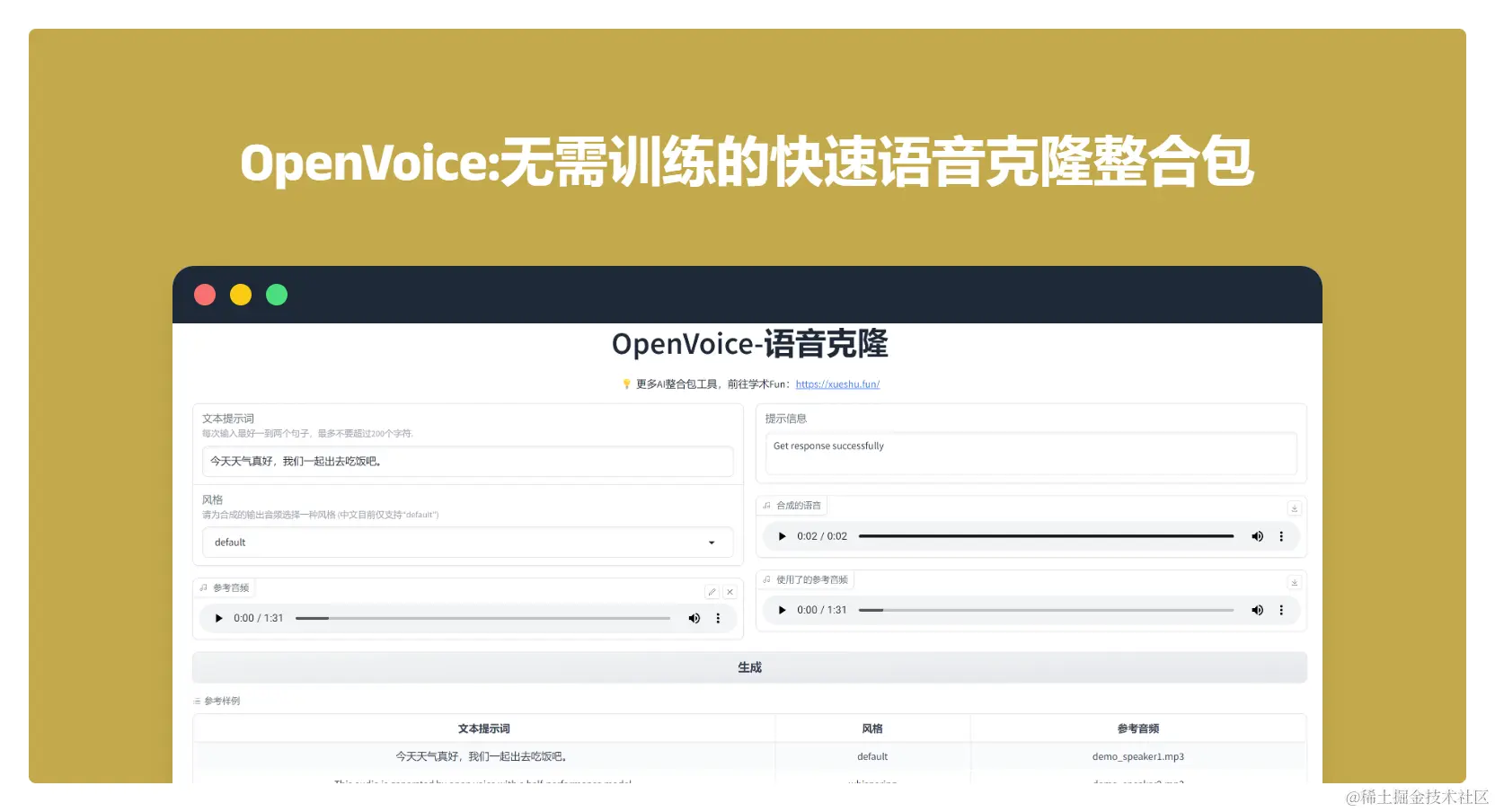
Task: Download the 合成的语言 audio
Action: [1295, 508]
